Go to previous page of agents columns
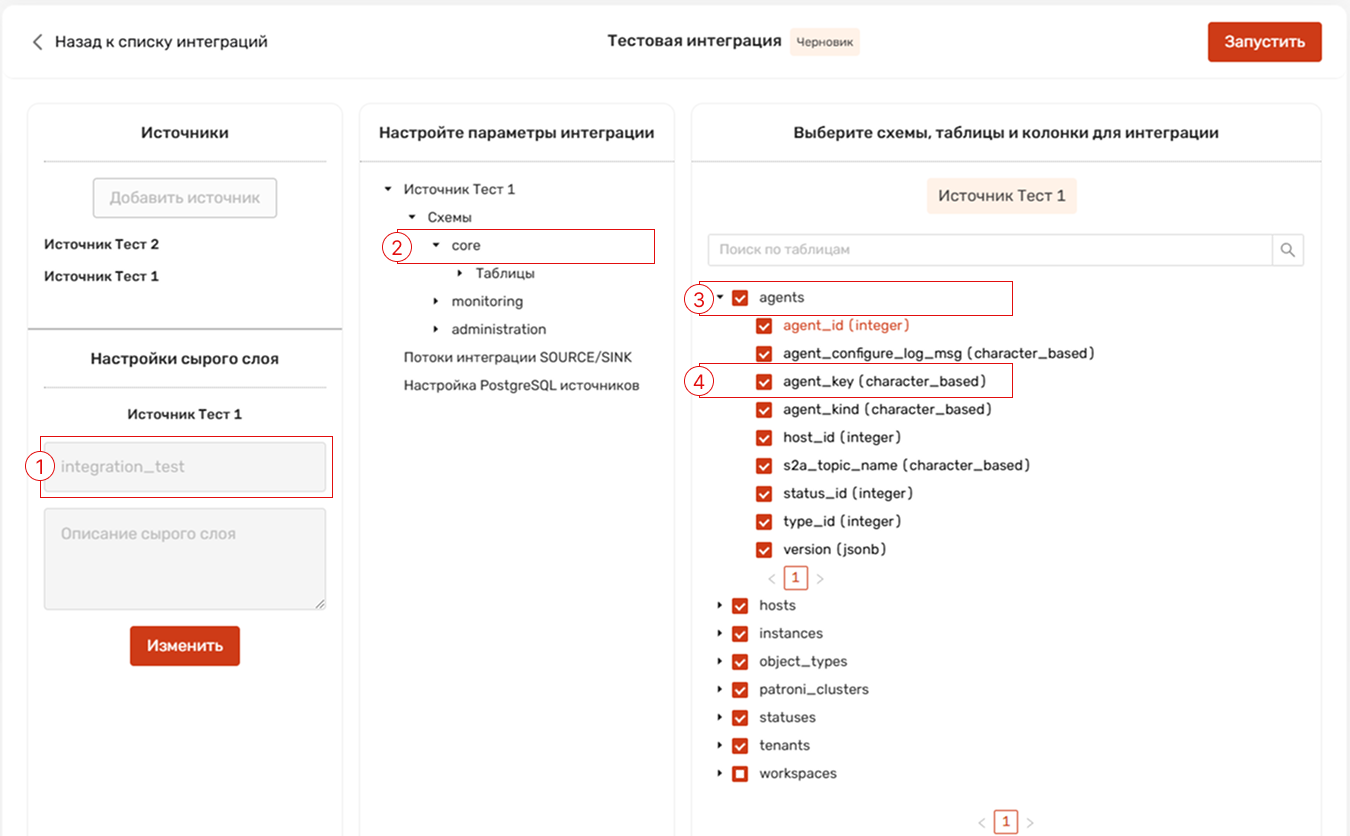 pyautogui.click(x=772, y=578)
